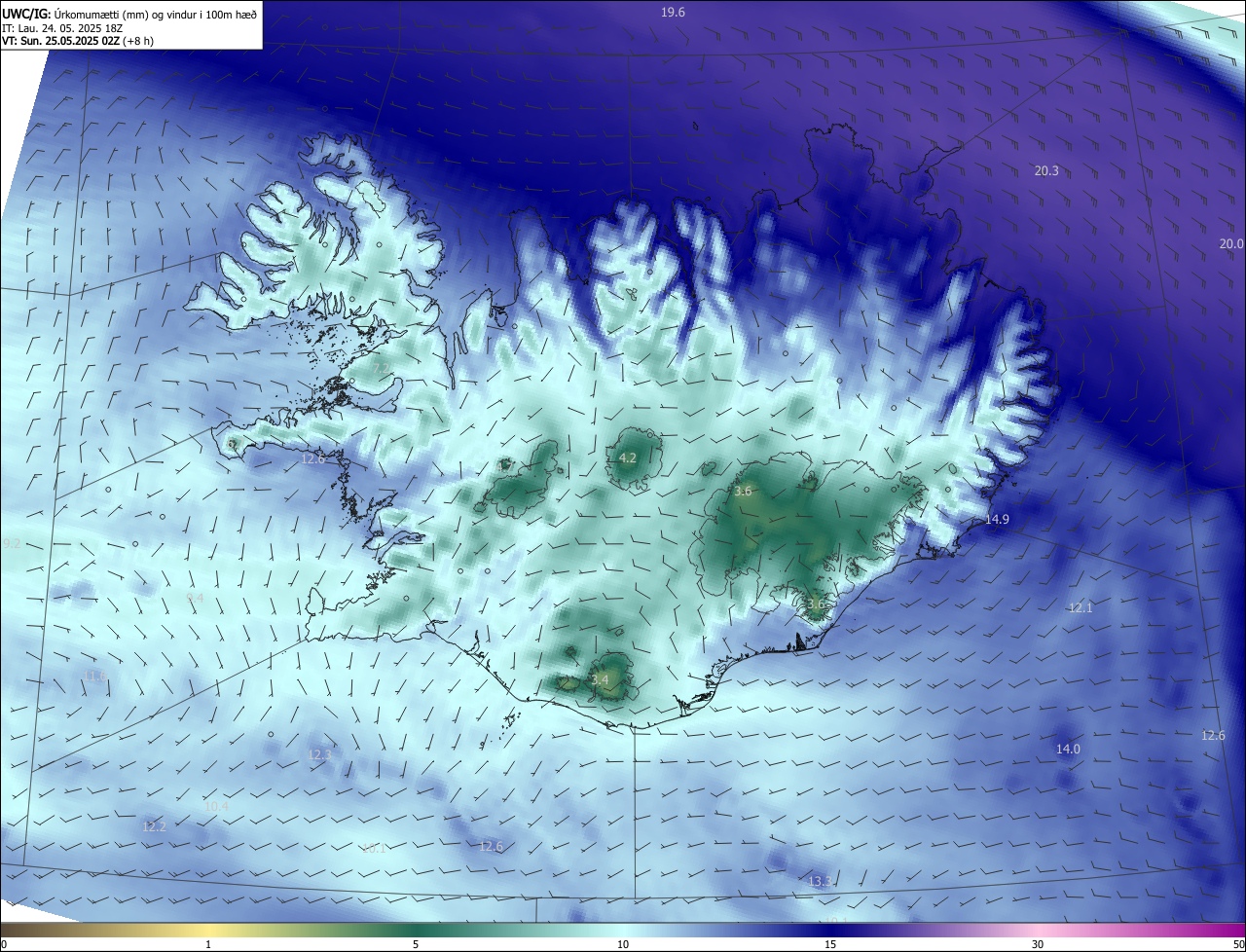Click the 10.4 value label over the sea

(216, 806)
